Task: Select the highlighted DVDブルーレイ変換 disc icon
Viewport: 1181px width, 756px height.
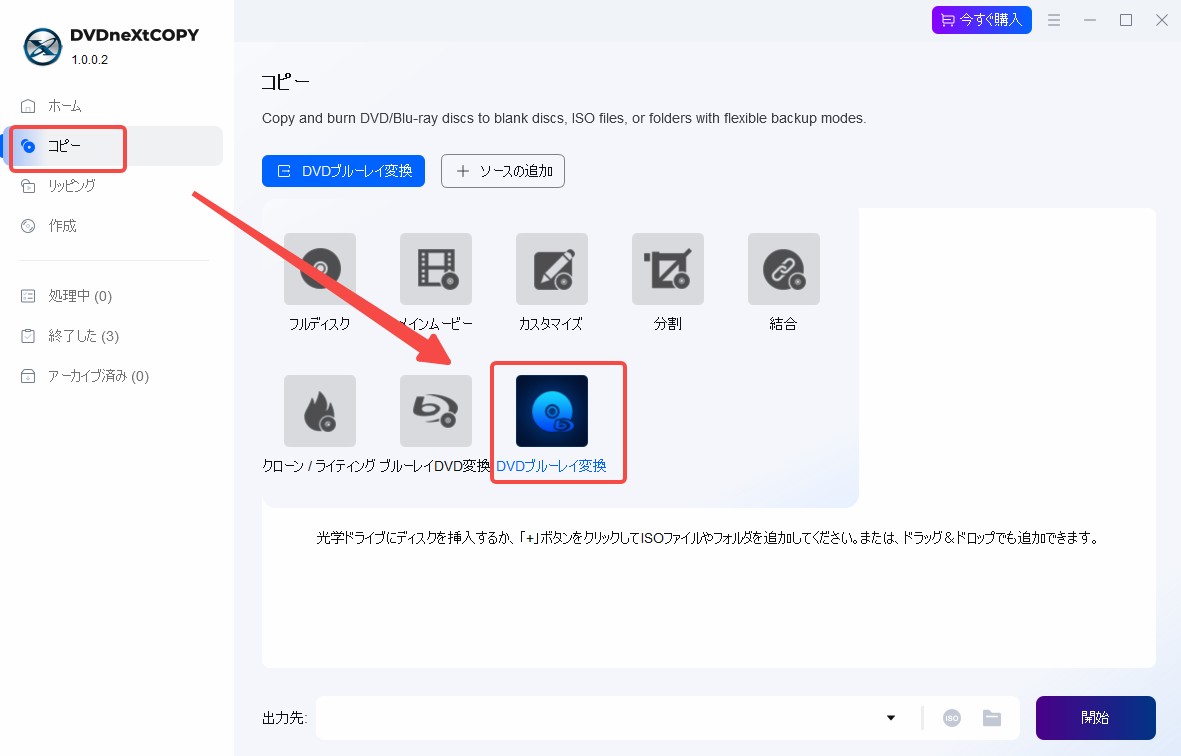Action: tap(551, 411)
